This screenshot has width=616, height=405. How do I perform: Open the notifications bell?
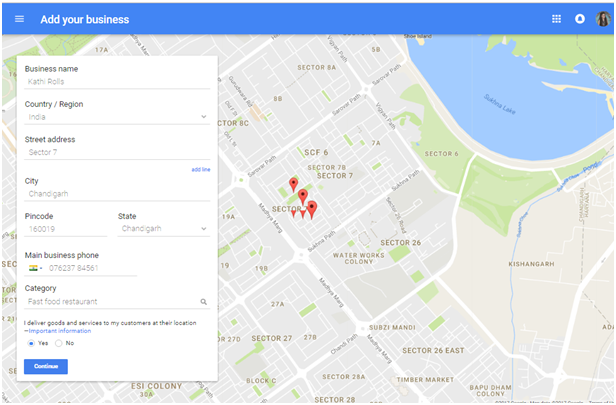click(x=579, y=19)
